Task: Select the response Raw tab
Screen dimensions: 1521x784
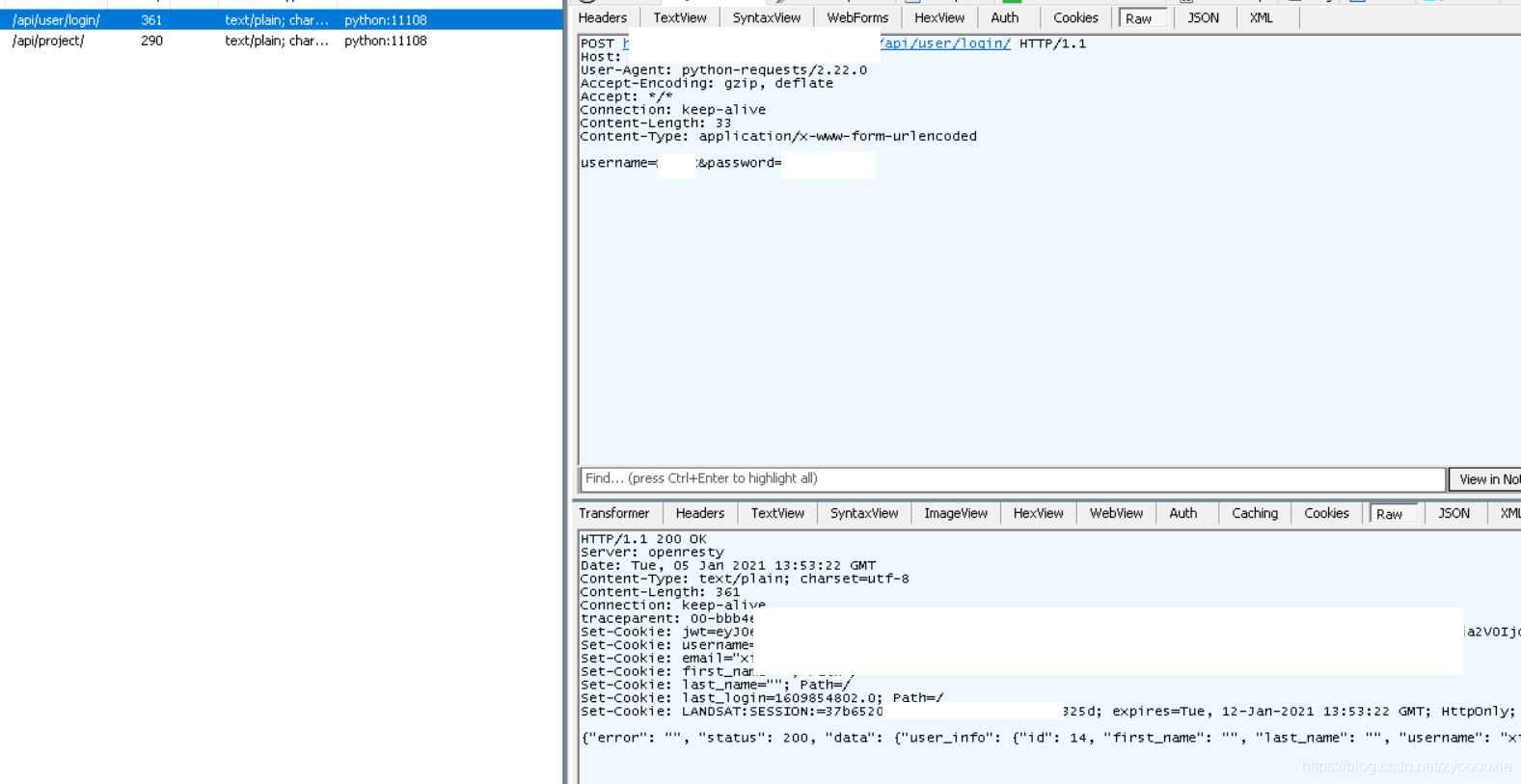Action: tap(1390, 514)
